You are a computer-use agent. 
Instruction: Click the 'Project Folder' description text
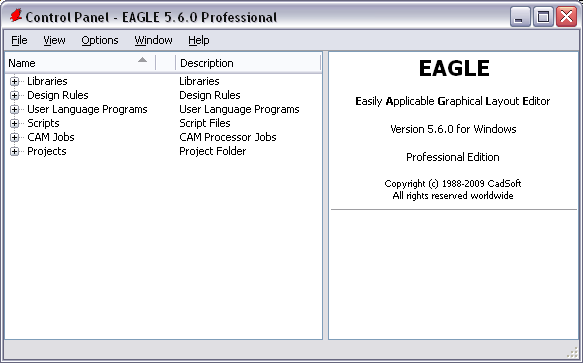pos(213,151)
